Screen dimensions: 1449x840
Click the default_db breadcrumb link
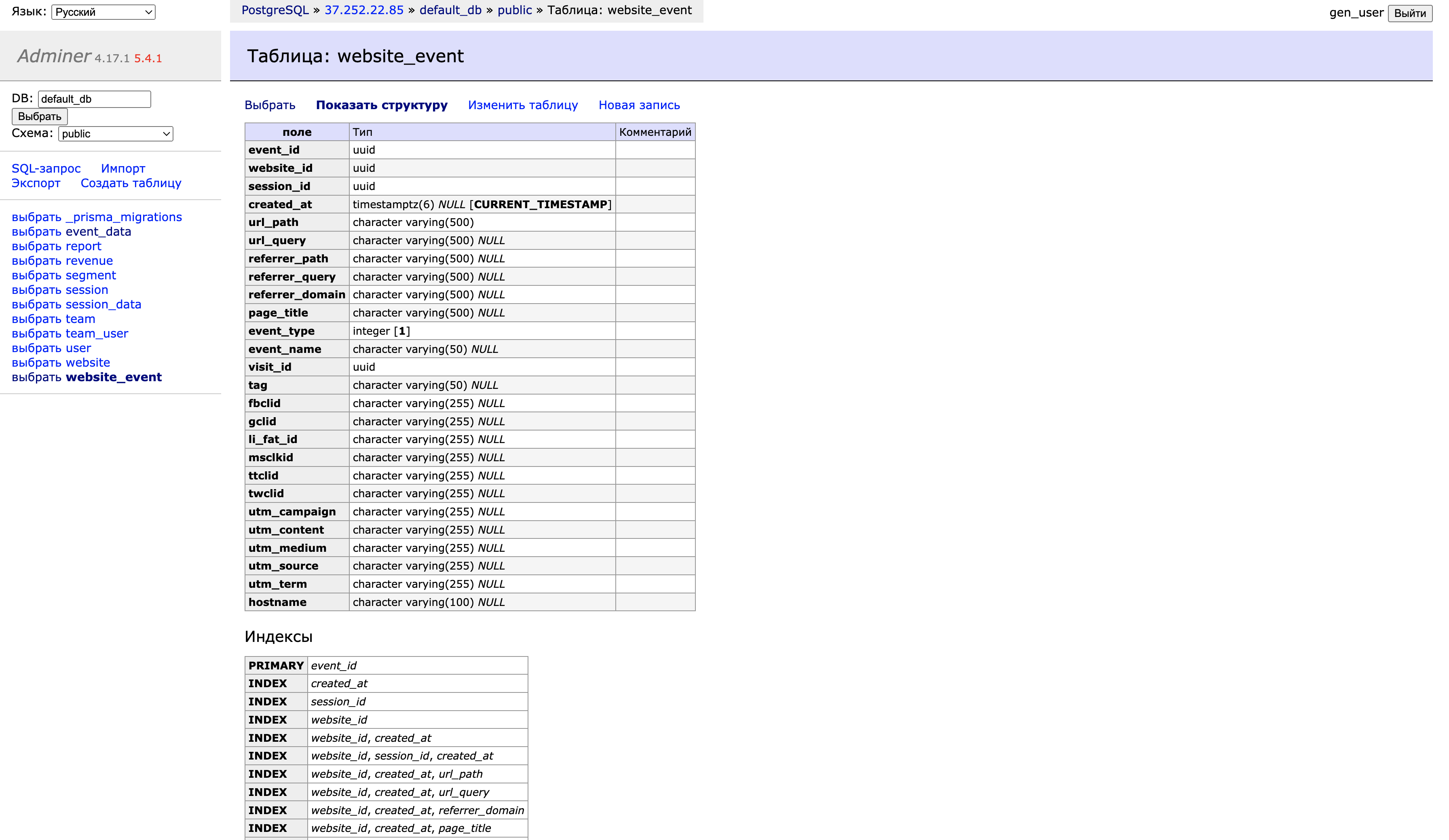click(450, 11)
